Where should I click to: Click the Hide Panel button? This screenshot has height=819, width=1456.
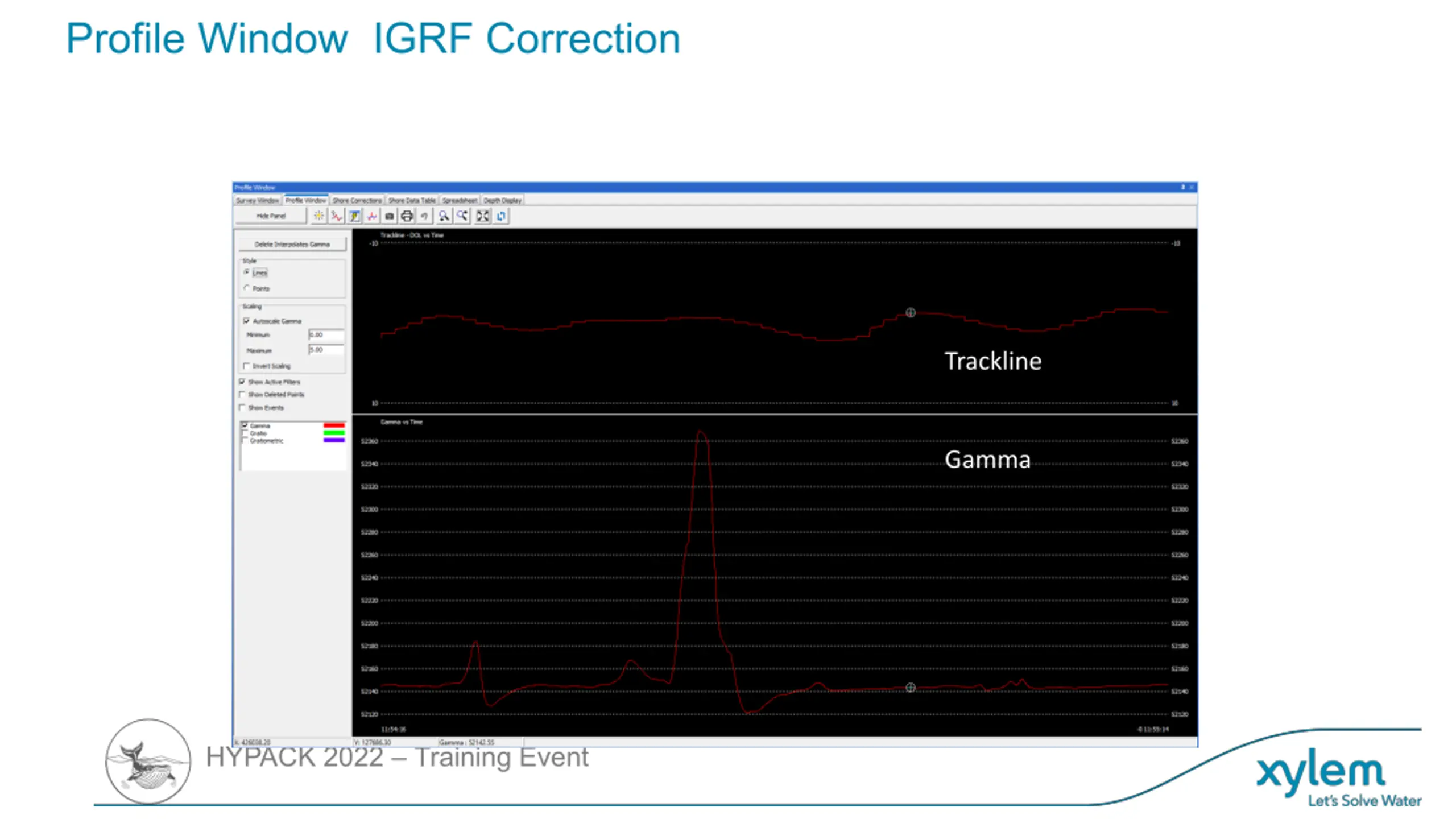[x=271, y=216]
